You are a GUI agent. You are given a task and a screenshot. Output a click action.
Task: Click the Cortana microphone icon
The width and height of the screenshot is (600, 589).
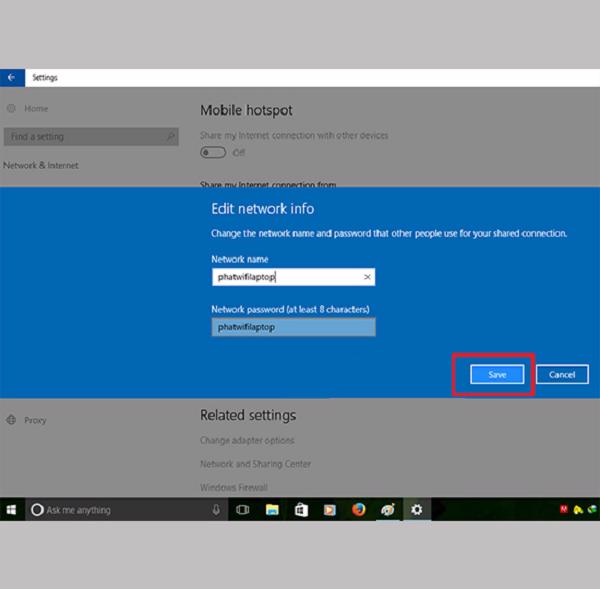216,510
